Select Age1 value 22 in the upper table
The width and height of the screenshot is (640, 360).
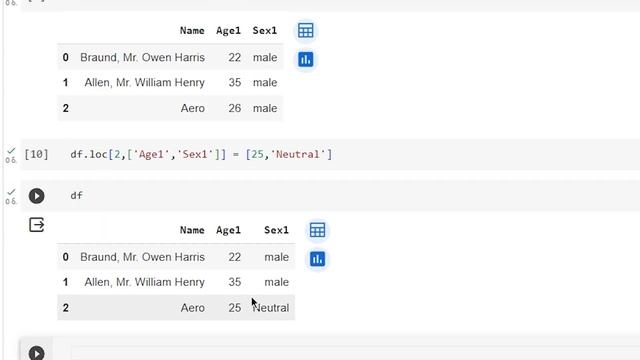(x=235, y=58)
